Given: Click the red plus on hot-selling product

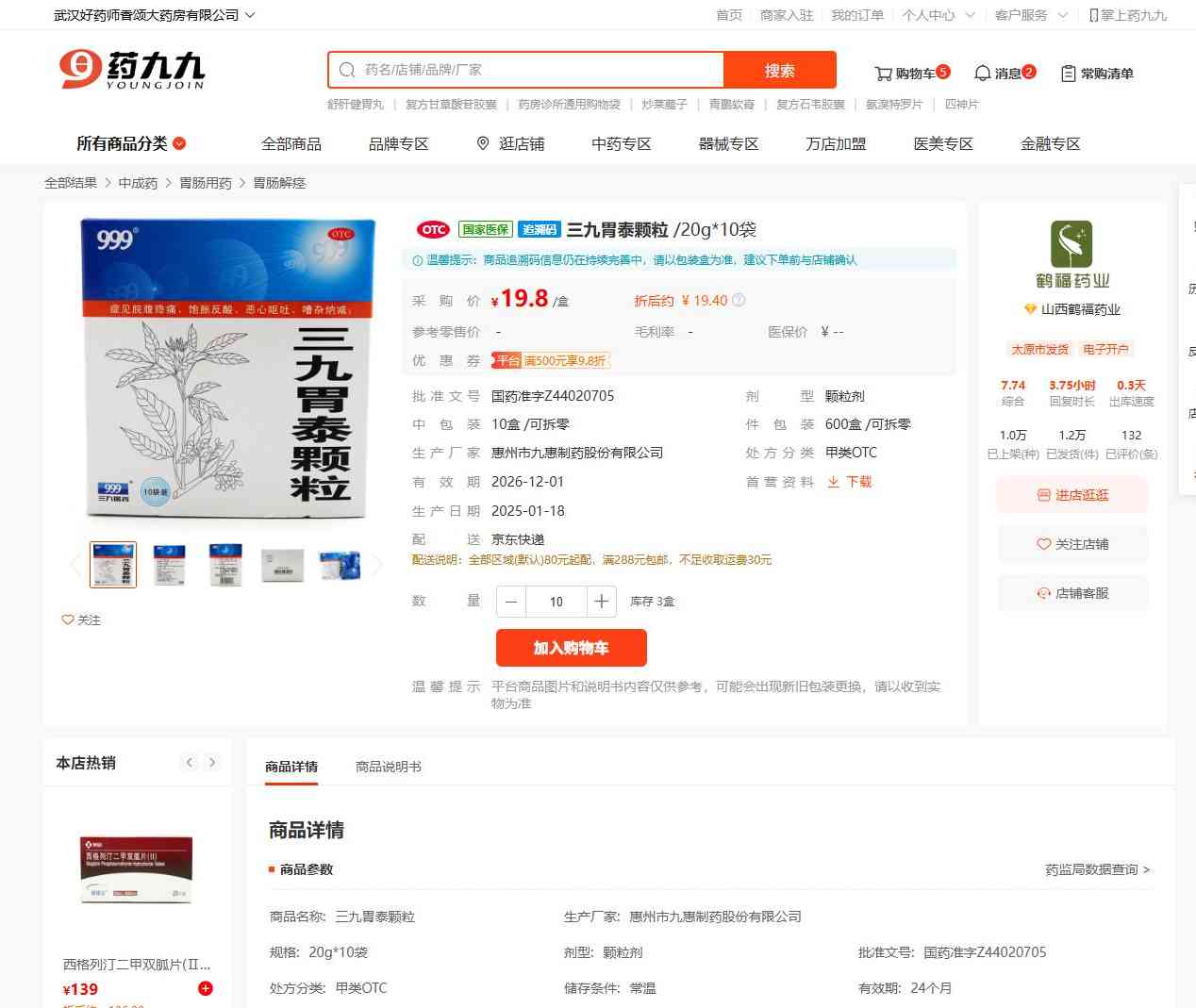Looking at the screenshot, I should 206,988.
